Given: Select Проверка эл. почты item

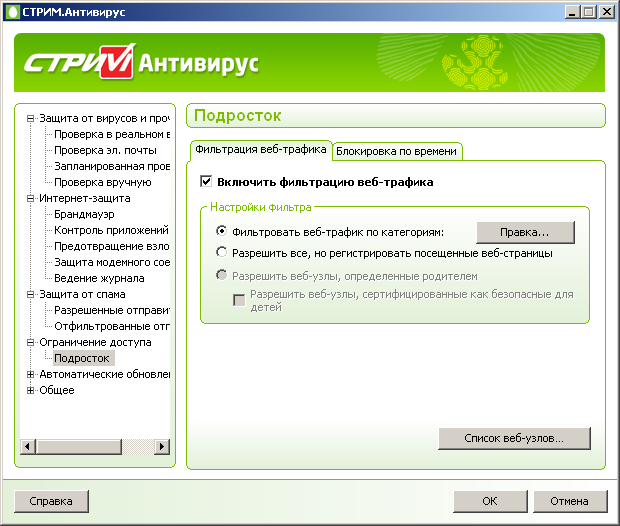Looking at the screenshot, I should tap(105, 150).
